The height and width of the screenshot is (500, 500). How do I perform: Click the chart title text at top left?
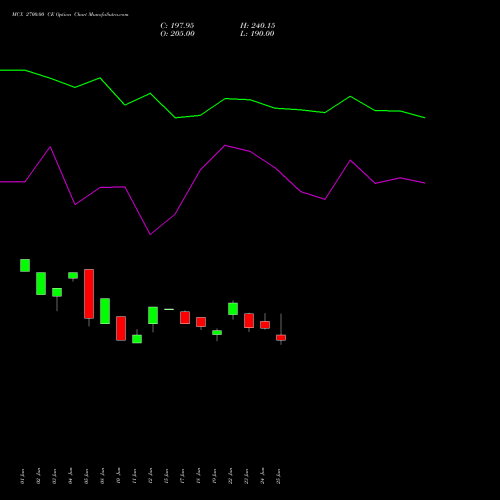coord(70,15)
